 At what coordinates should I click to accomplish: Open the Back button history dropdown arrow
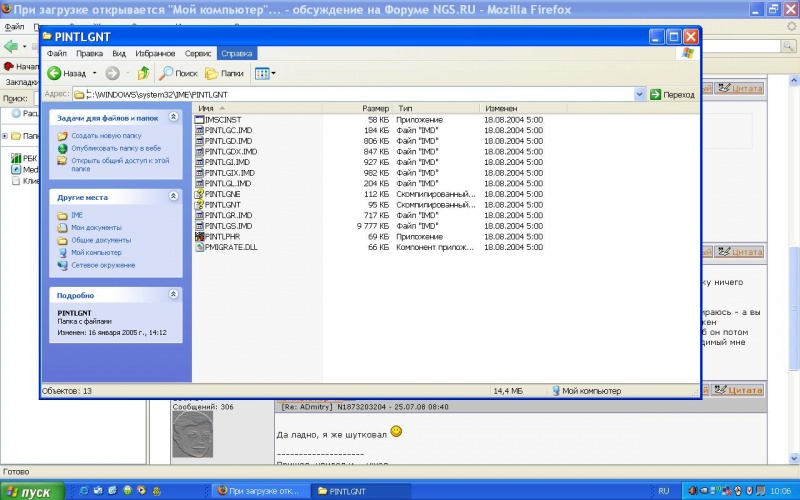(95, 73)
